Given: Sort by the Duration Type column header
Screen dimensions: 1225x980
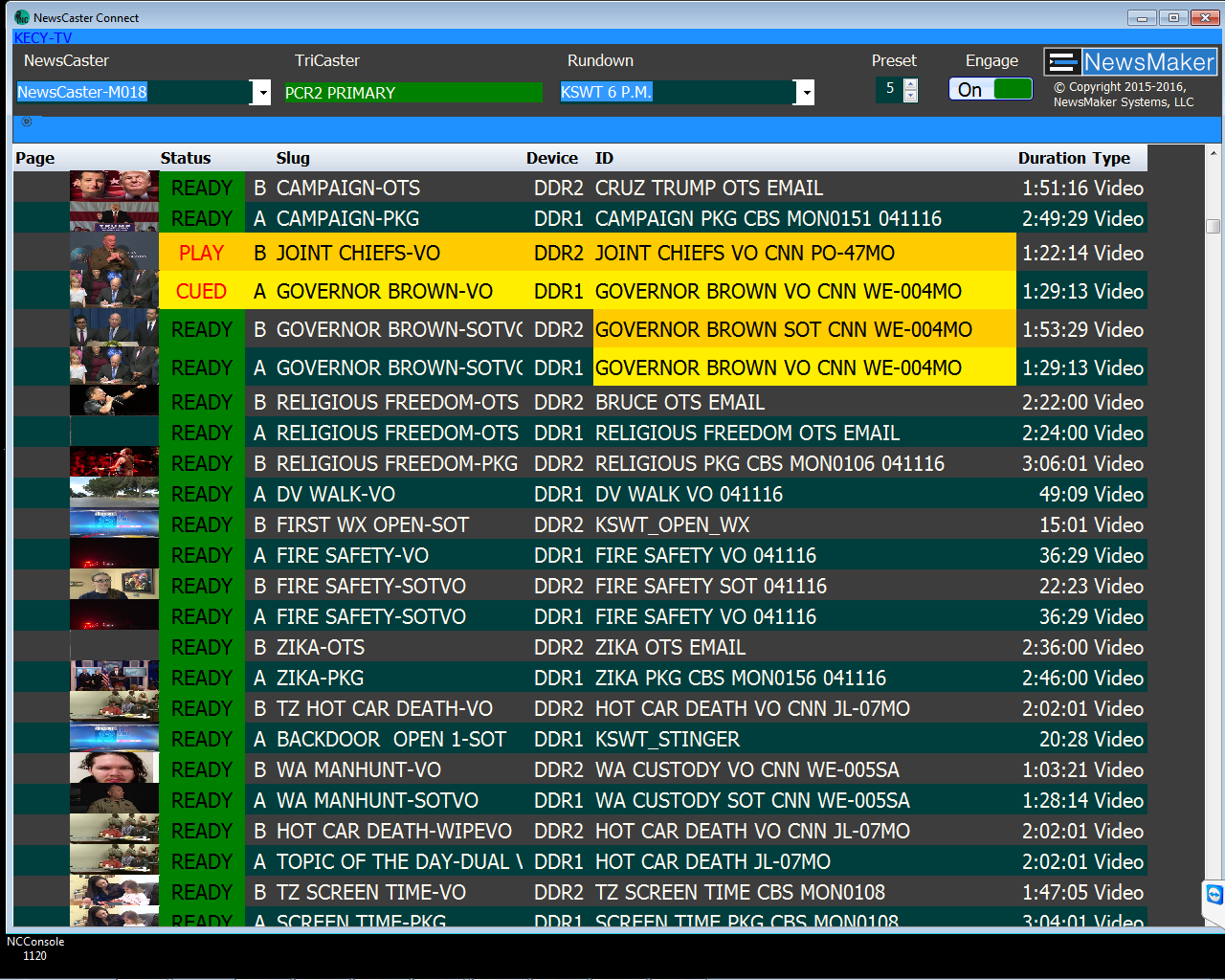Looking at the screenshot, I should 1074,158.
